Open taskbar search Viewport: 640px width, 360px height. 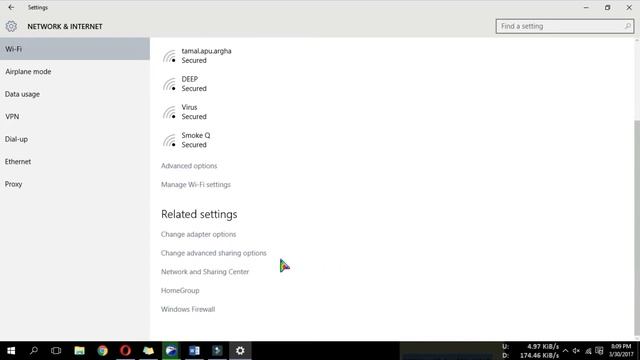pyautogui.click(x=34, y=351)
